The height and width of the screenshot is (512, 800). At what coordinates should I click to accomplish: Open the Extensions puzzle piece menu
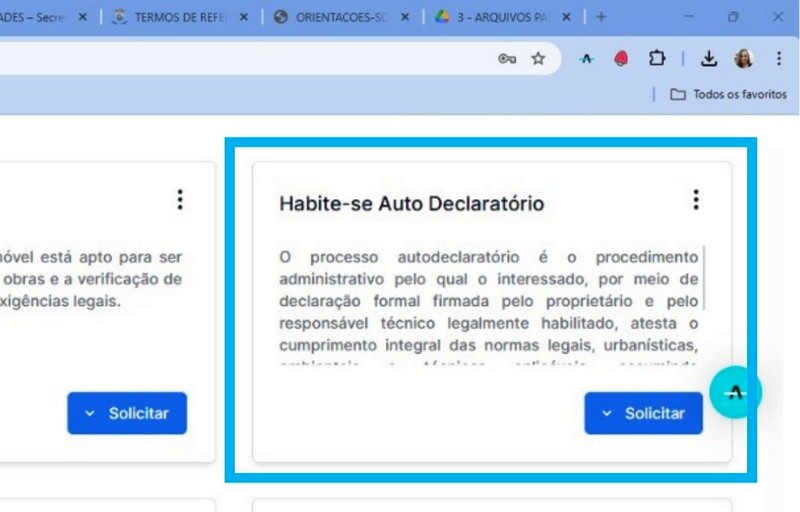click(x=657, y=59)
